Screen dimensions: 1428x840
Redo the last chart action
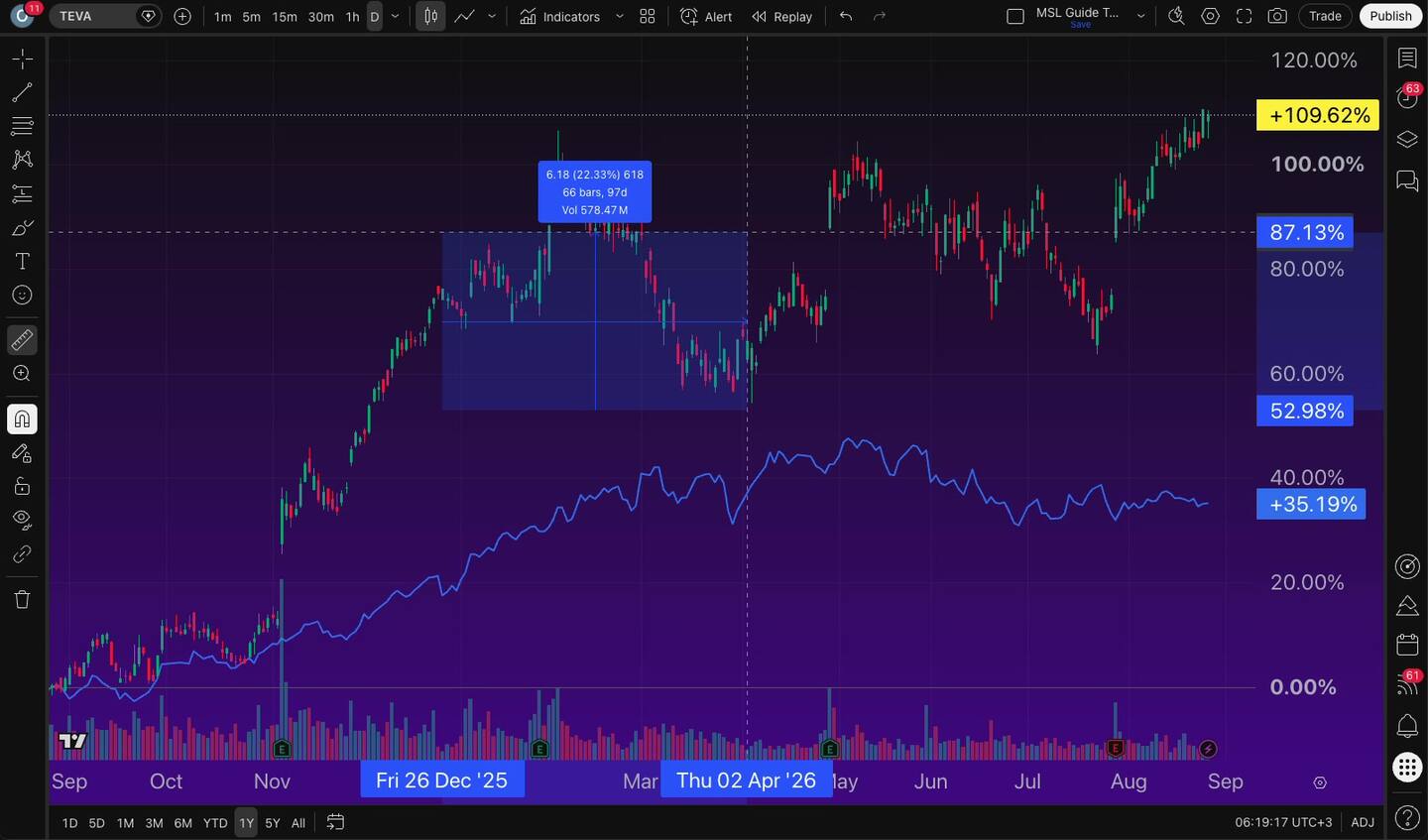pyautogui.click(x=880, y=17)
